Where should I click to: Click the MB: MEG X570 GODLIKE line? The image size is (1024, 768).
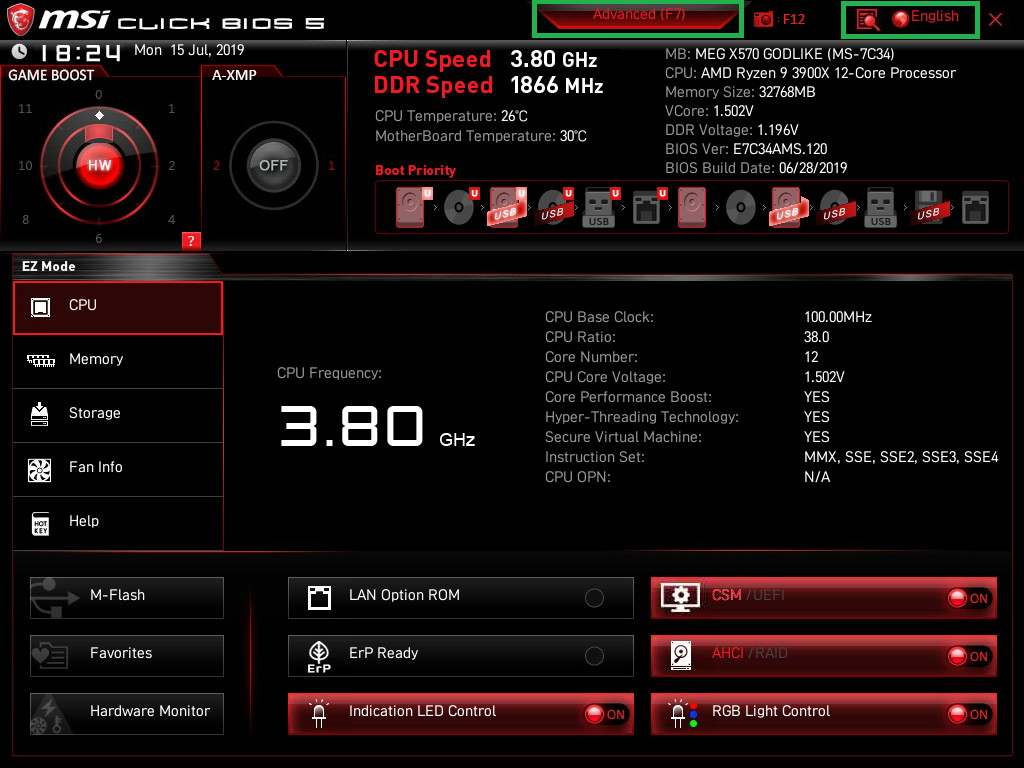(x=780, y=54)
